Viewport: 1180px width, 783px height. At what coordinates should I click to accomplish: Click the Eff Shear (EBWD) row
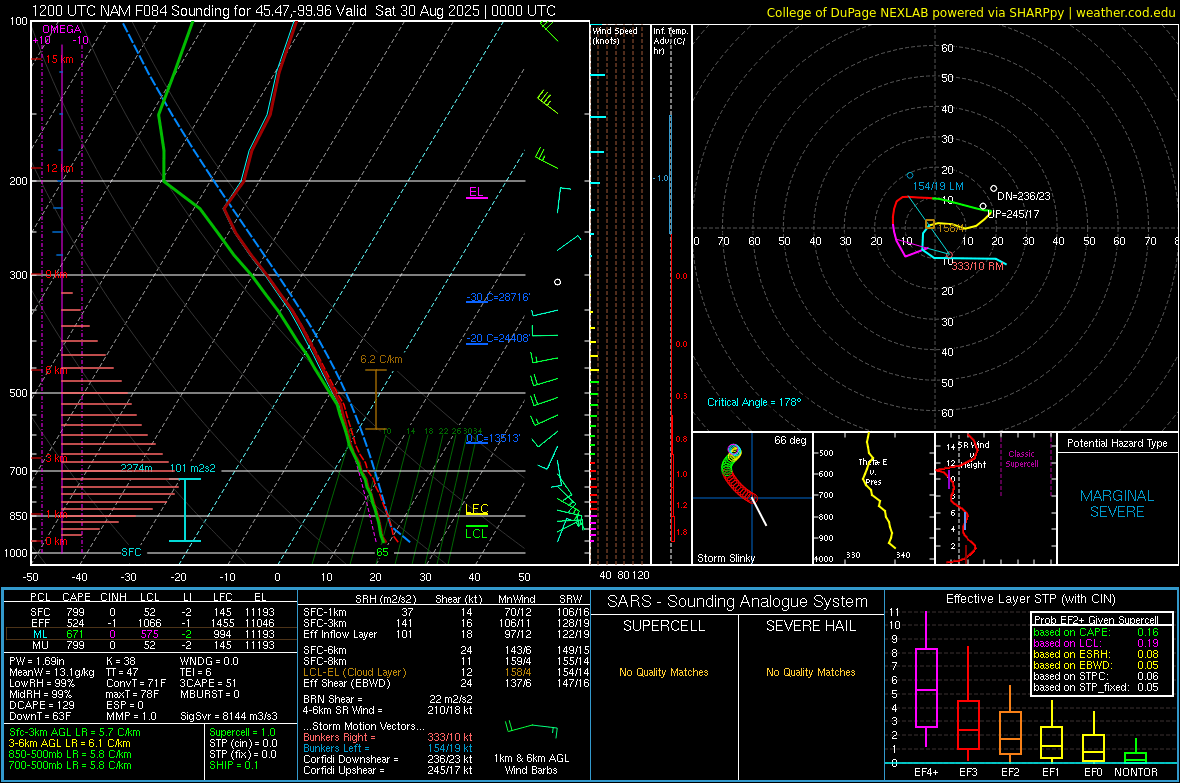(x=446, y=683)
